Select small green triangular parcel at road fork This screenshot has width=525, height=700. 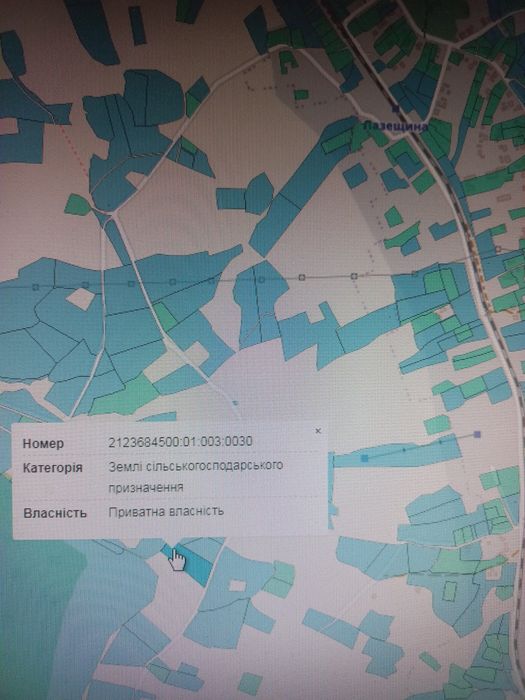(78, 205)
